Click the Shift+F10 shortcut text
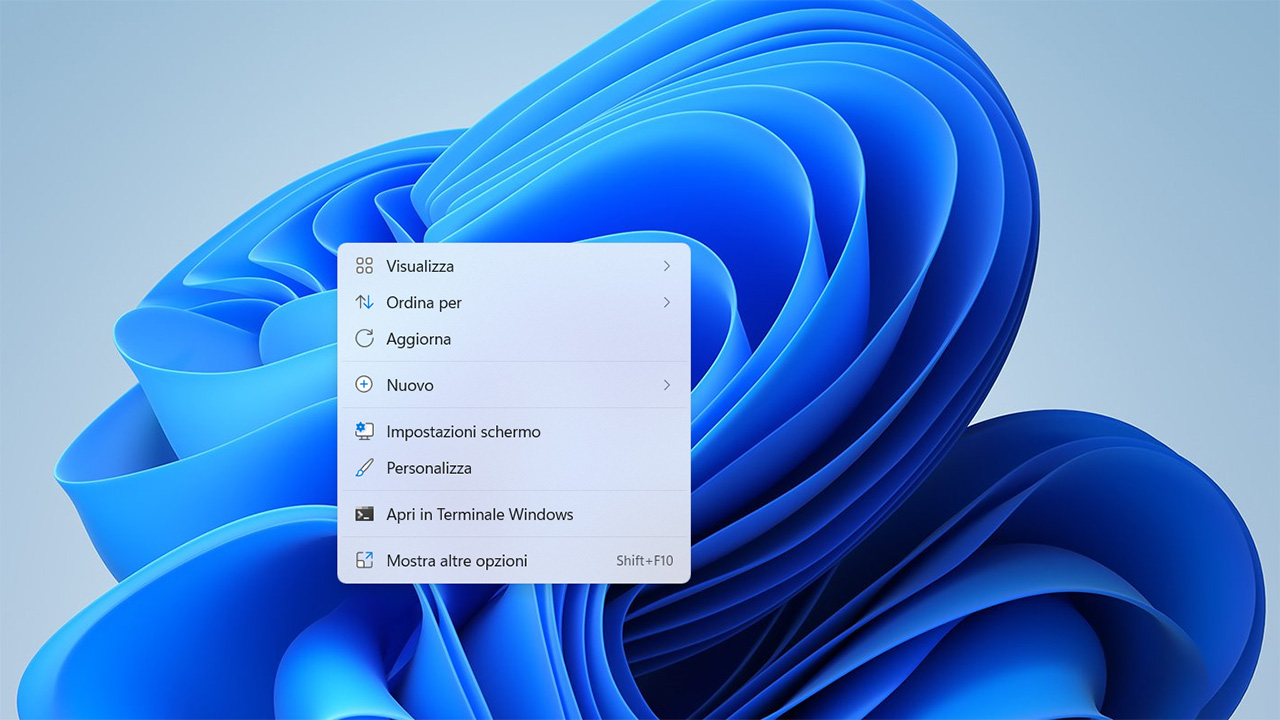Screen dimensions: 1280x720 click(x=645, y=561)
